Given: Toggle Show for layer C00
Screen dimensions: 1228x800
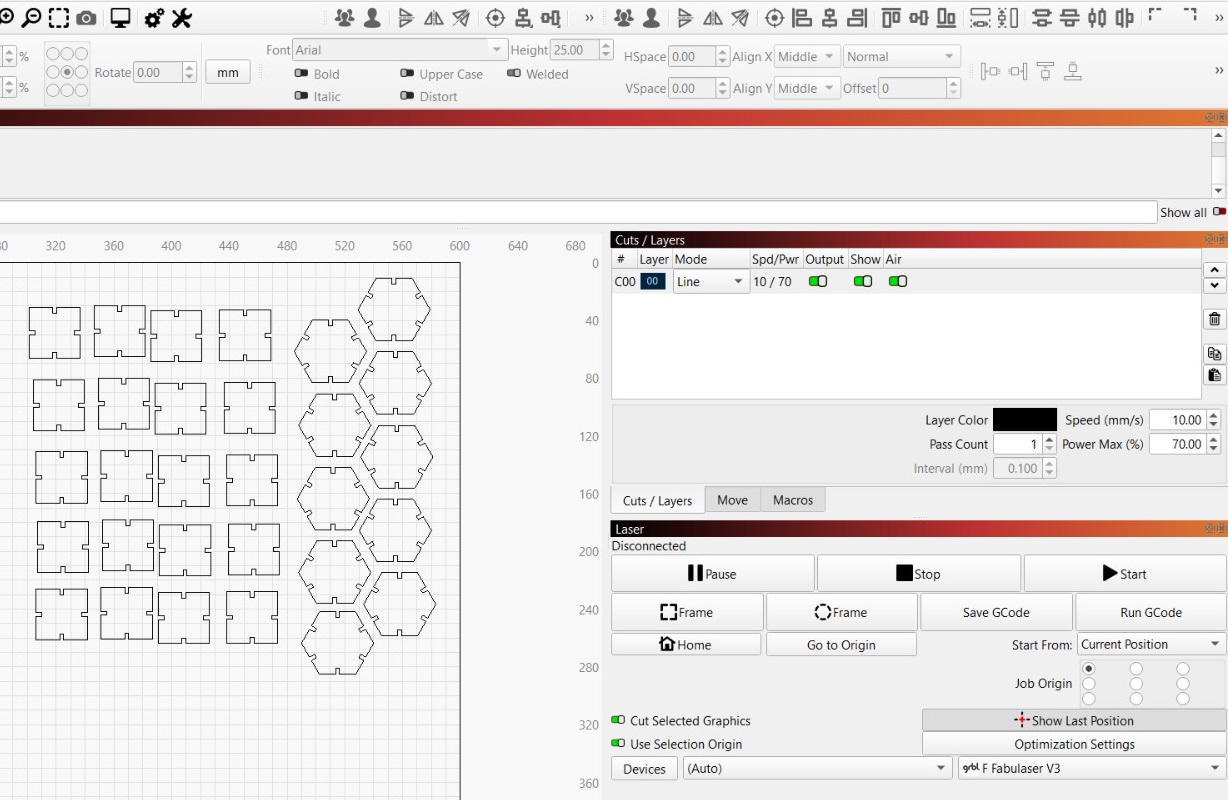Looking at the screenshot, I should [863, 282].
